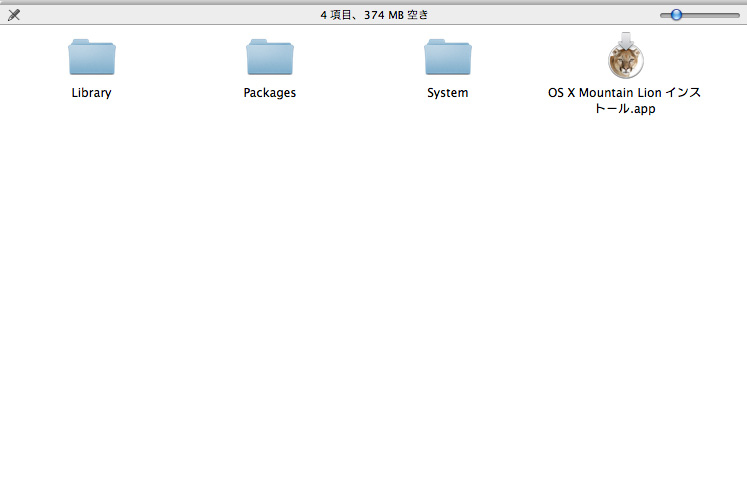Screen dimensions: 747x500
Task: Click the Packages folder name label
Action: [x=270, y=93]
